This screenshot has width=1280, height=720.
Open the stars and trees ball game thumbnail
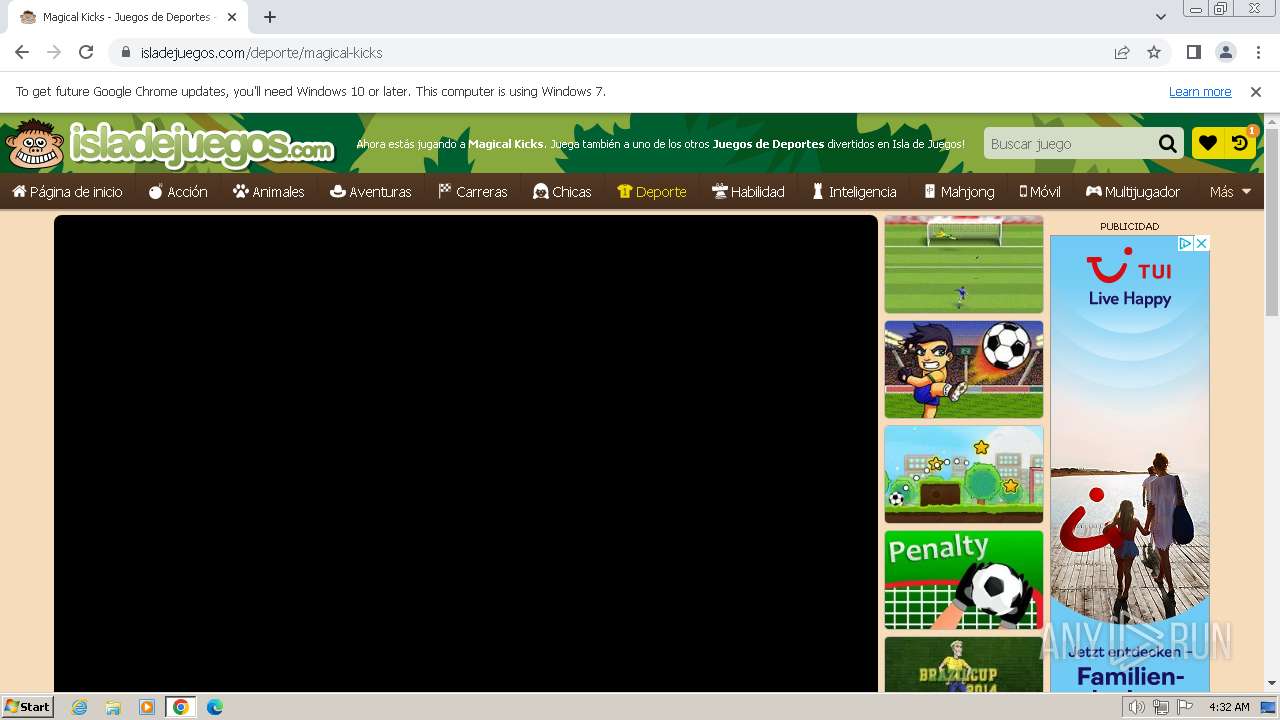point(964,474)
